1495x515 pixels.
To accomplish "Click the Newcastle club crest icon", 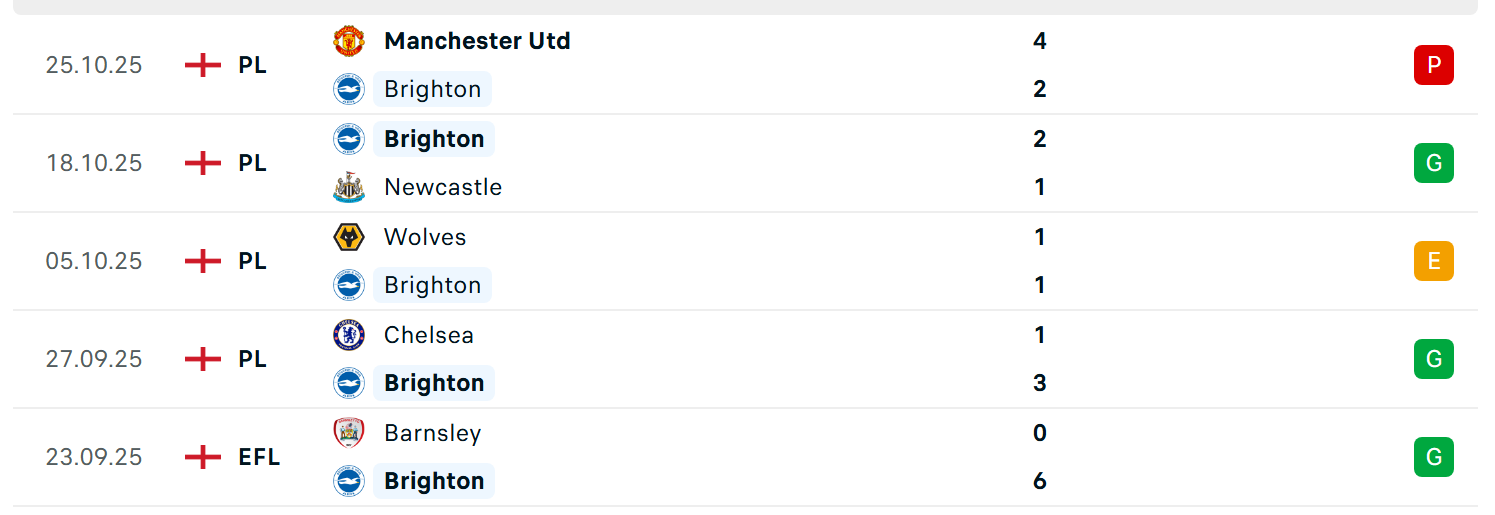I will tap(349, 187).
